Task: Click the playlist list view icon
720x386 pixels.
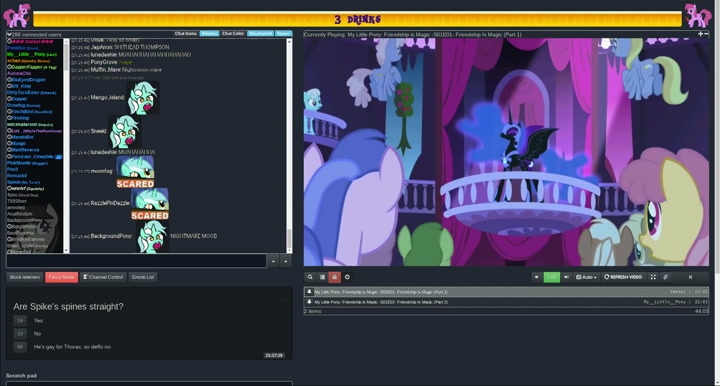Action: click(322, 277)
